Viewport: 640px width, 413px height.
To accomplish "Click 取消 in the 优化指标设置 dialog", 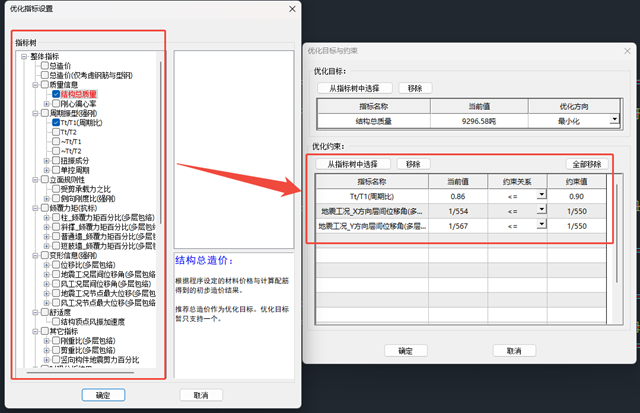I will coord(201,395).
